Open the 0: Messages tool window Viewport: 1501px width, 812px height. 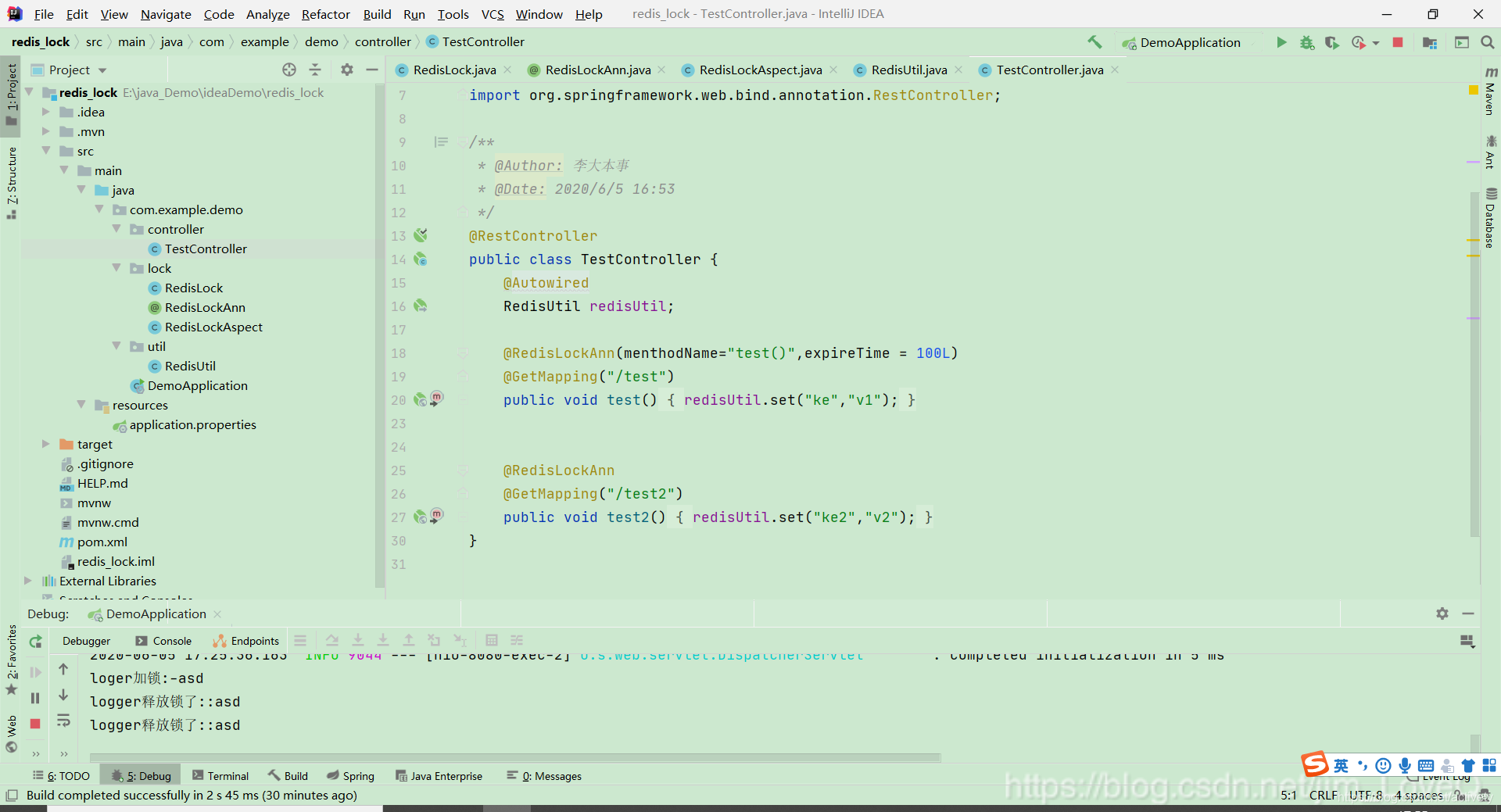544,775
